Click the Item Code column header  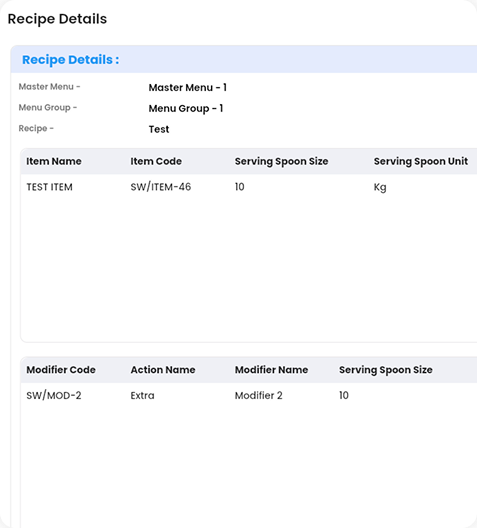[x=156, y=161]
